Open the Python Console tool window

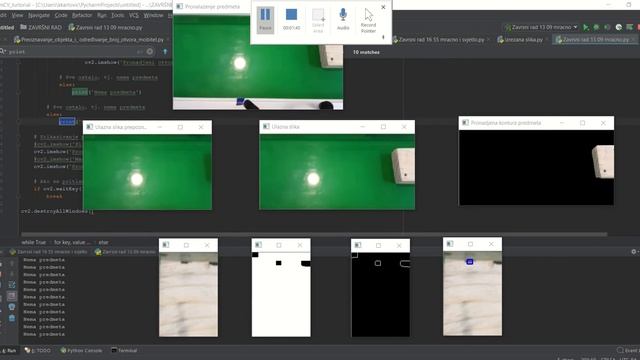click(x=81, y=350)
